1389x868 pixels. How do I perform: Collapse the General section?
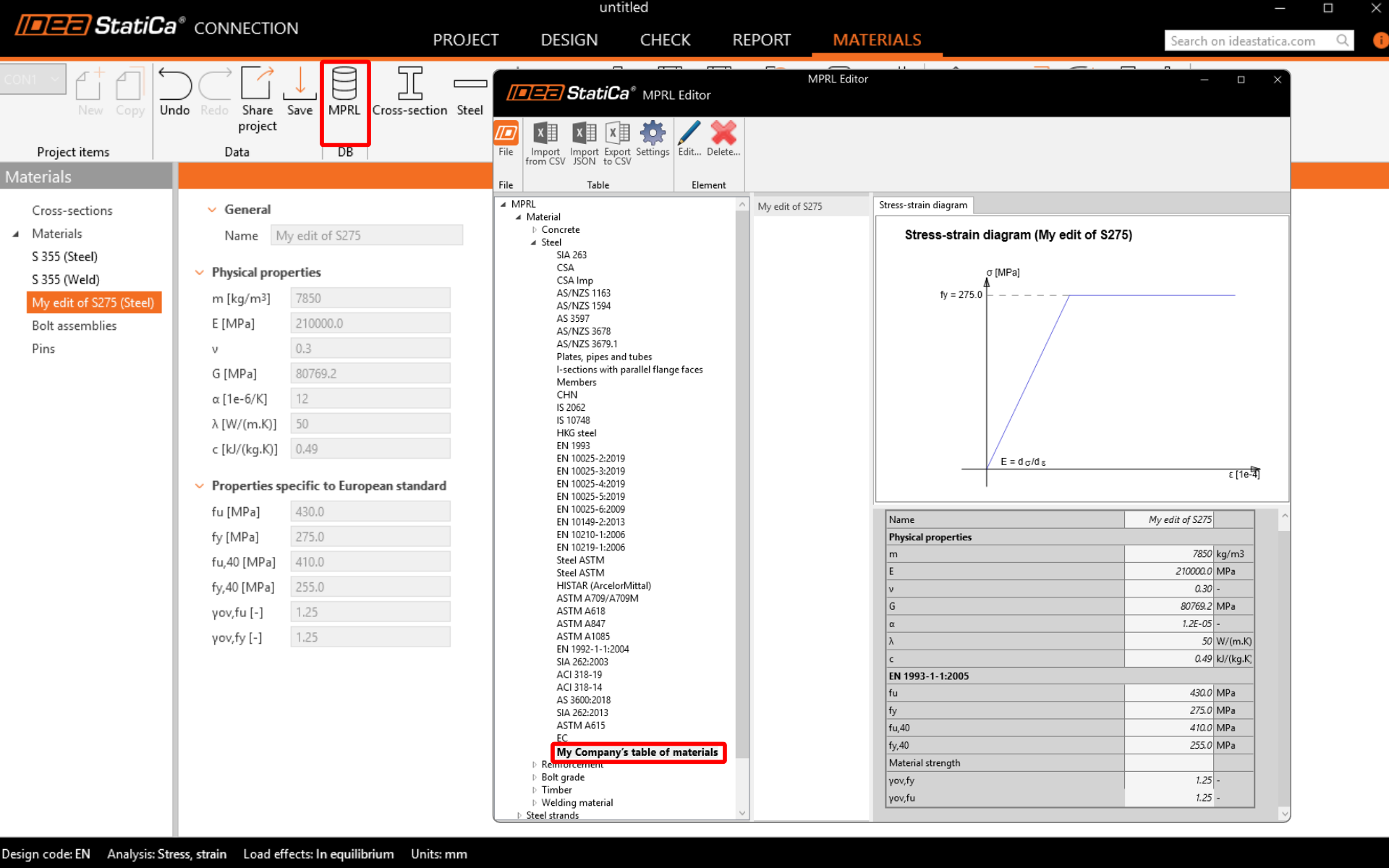(212, 210)
